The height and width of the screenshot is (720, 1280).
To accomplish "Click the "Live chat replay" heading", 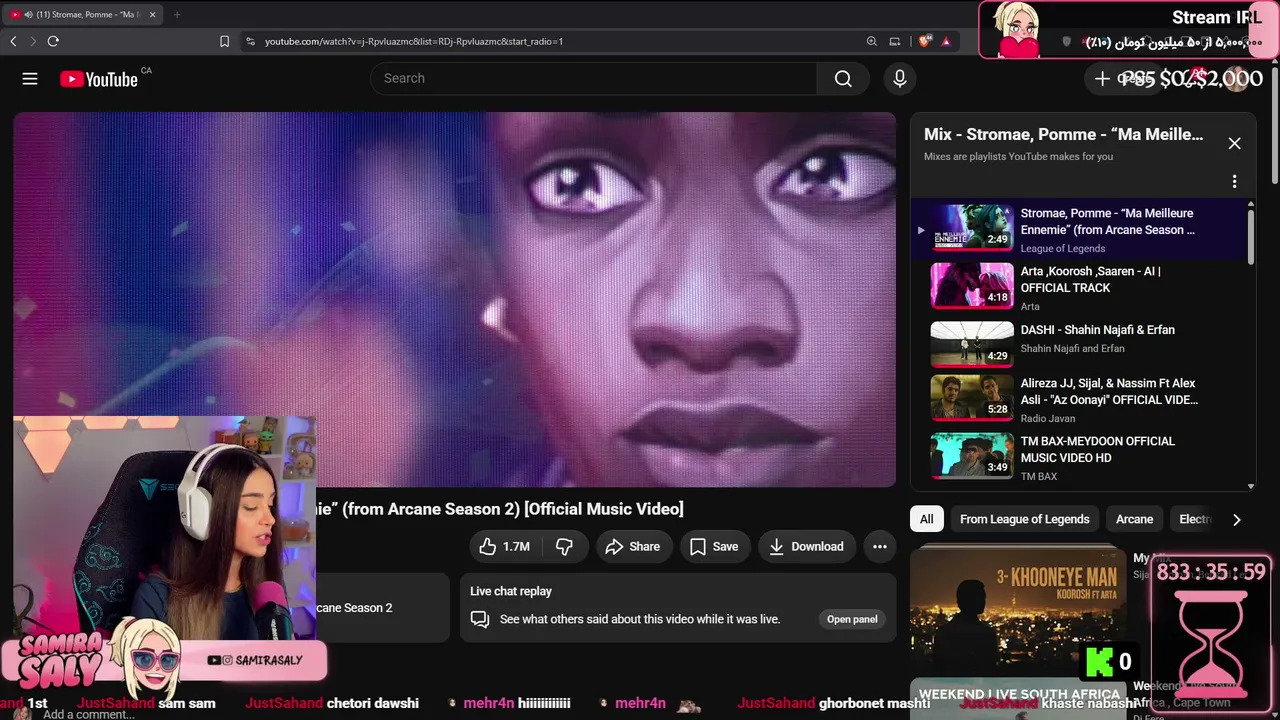I will (x=511, y=591).
